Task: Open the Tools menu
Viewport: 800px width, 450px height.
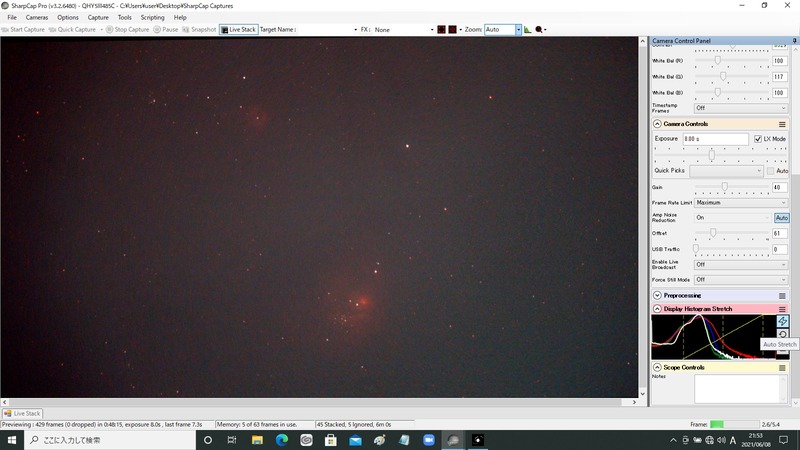Action: [124, 17]
